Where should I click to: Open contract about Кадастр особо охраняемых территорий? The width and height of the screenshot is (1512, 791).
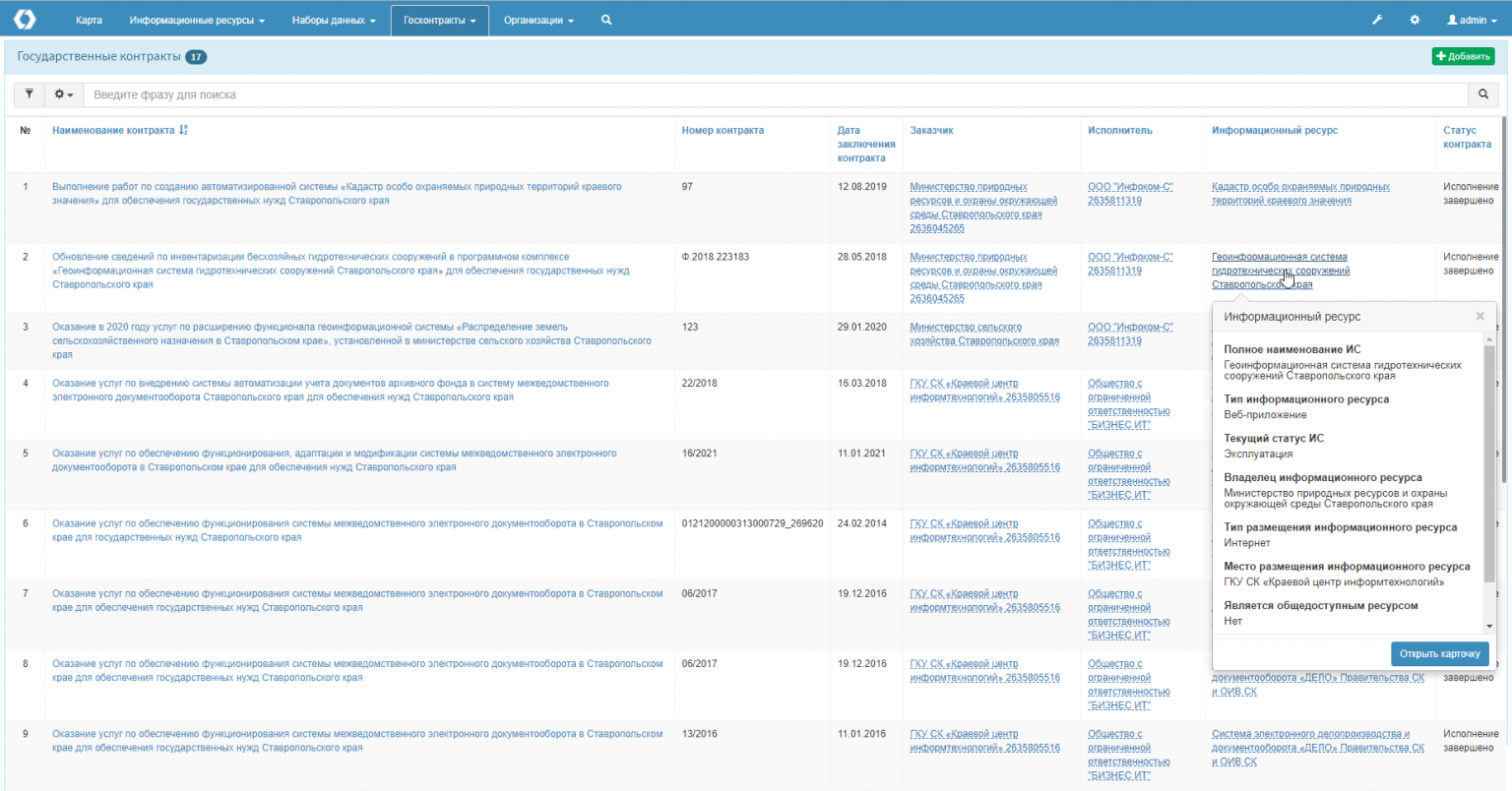337,193
